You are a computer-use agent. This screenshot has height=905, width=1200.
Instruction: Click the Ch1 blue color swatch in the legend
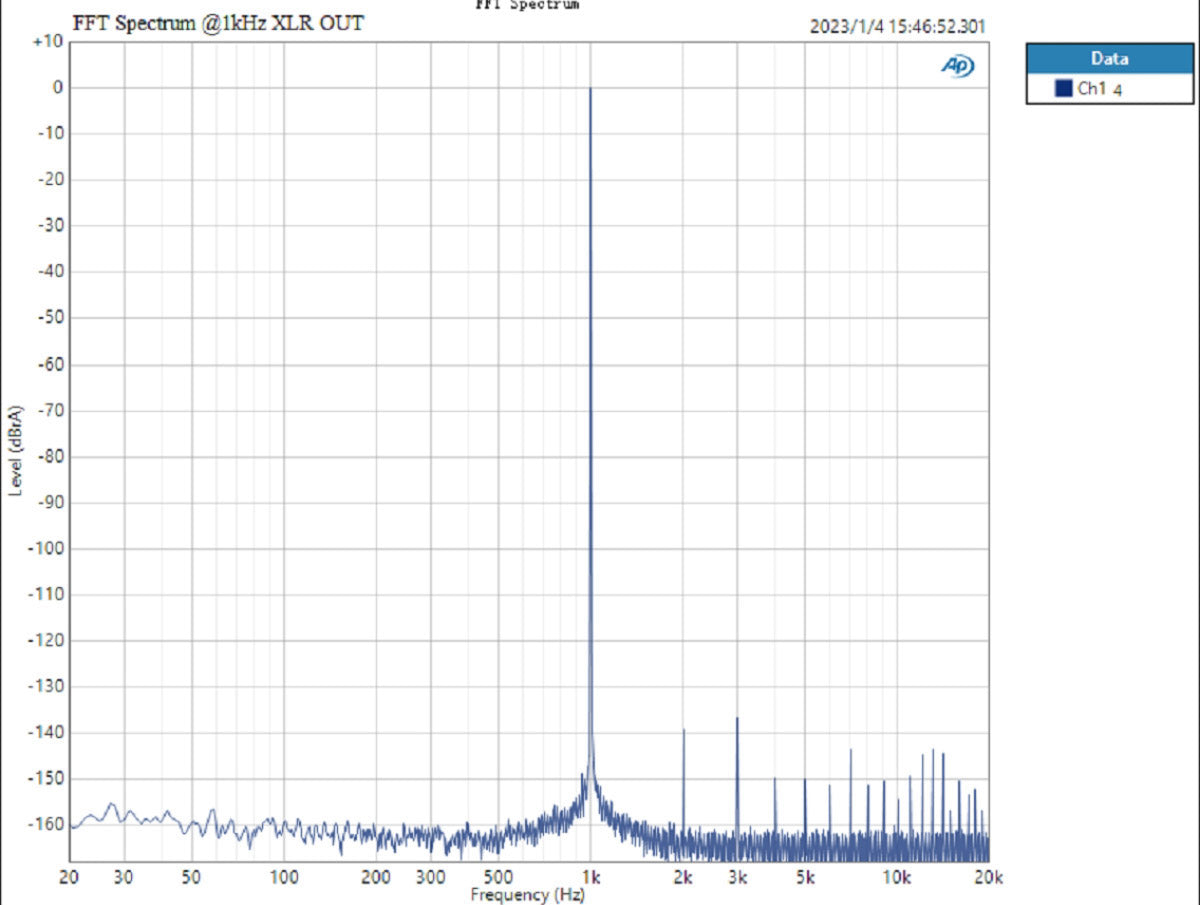pos(1063,89)
